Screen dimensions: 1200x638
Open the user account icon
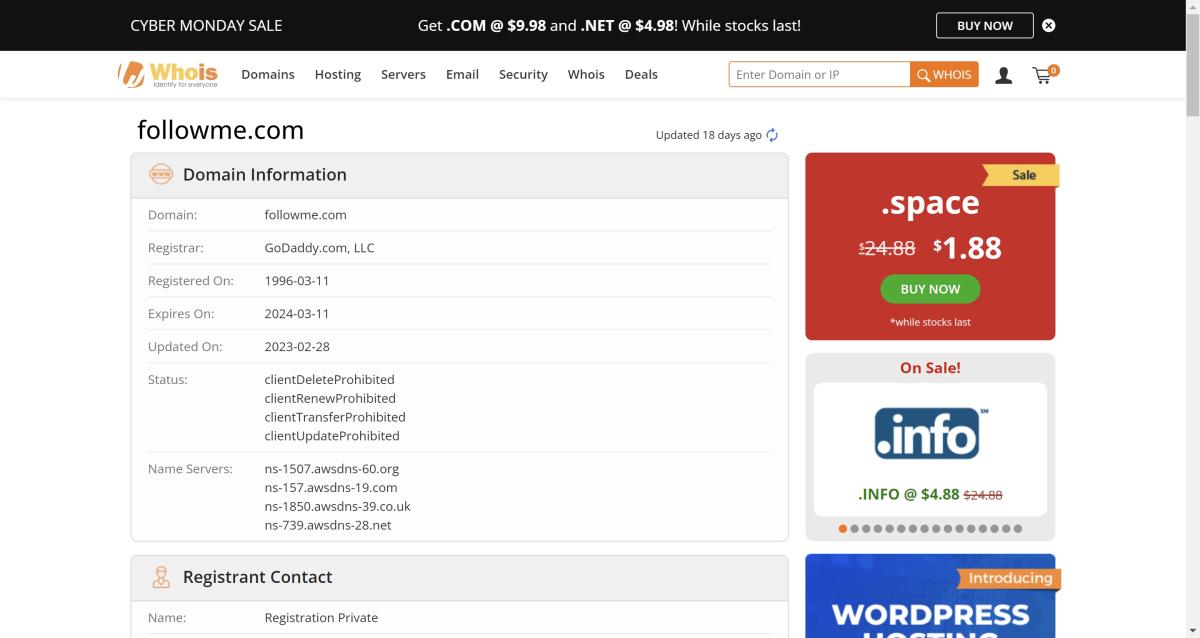(1003, 75)
